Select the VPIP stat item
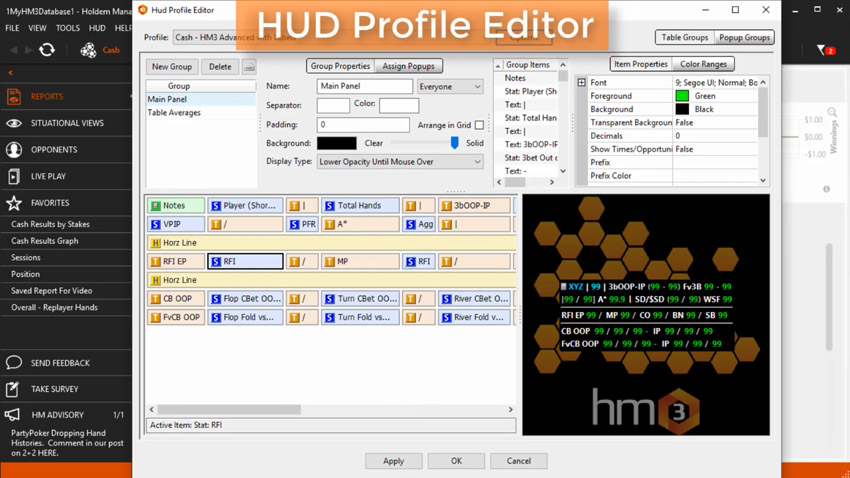 176,224
